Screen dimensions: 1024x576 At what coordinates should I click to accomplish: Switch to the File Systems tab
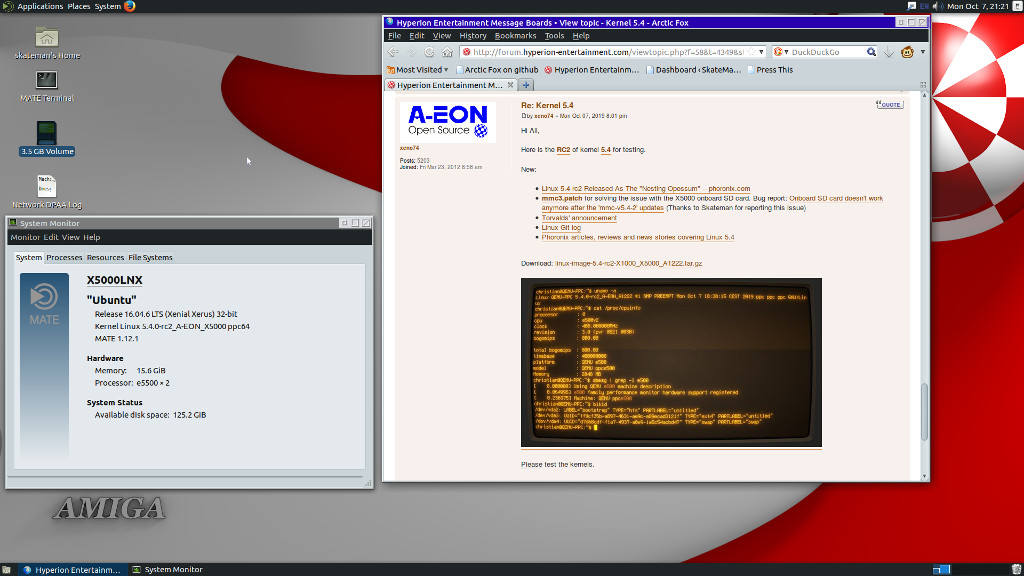(150, 258)
